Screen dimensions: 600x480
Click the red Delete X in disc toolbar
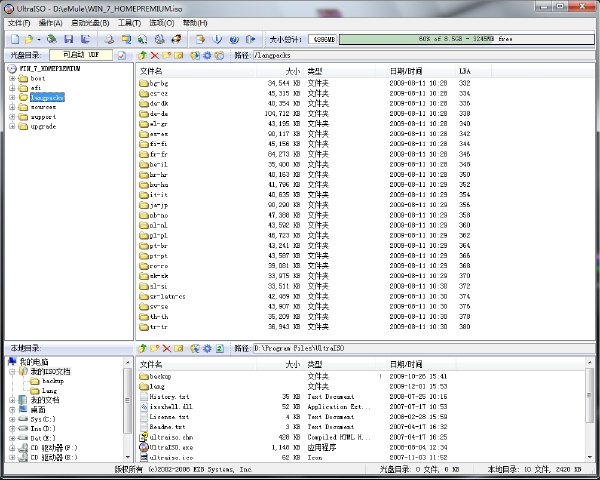155,56
